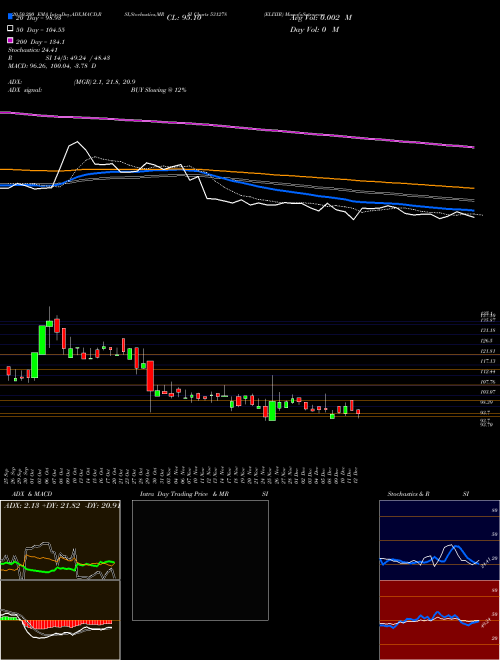Click the 'CL: 95.10' closing price label
This screenshot has width=500, height=660.
(184, 18)
